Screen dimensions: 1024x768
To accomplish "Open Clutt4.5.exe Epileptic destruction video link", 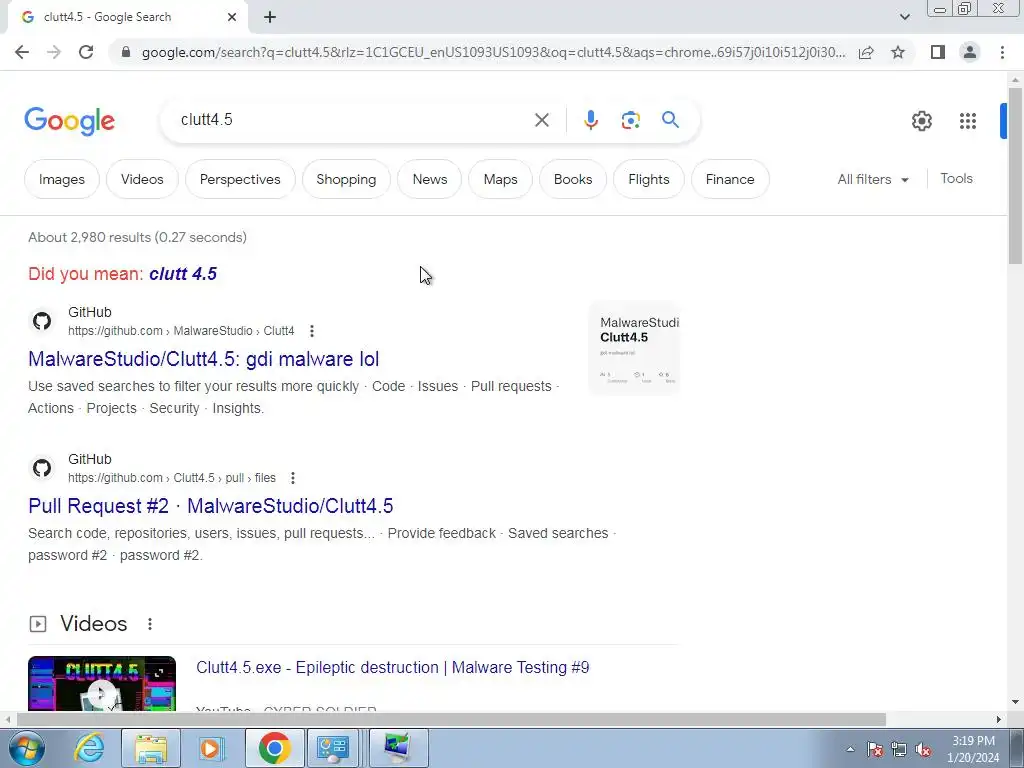I will pos(392,667).
